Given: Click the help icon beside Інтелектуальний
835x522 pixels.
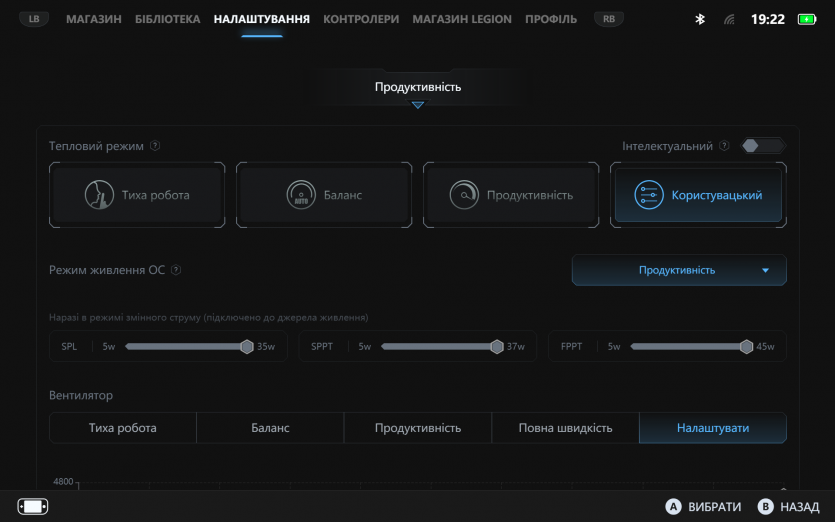Looking at the screenshot, I should (724, 146).
